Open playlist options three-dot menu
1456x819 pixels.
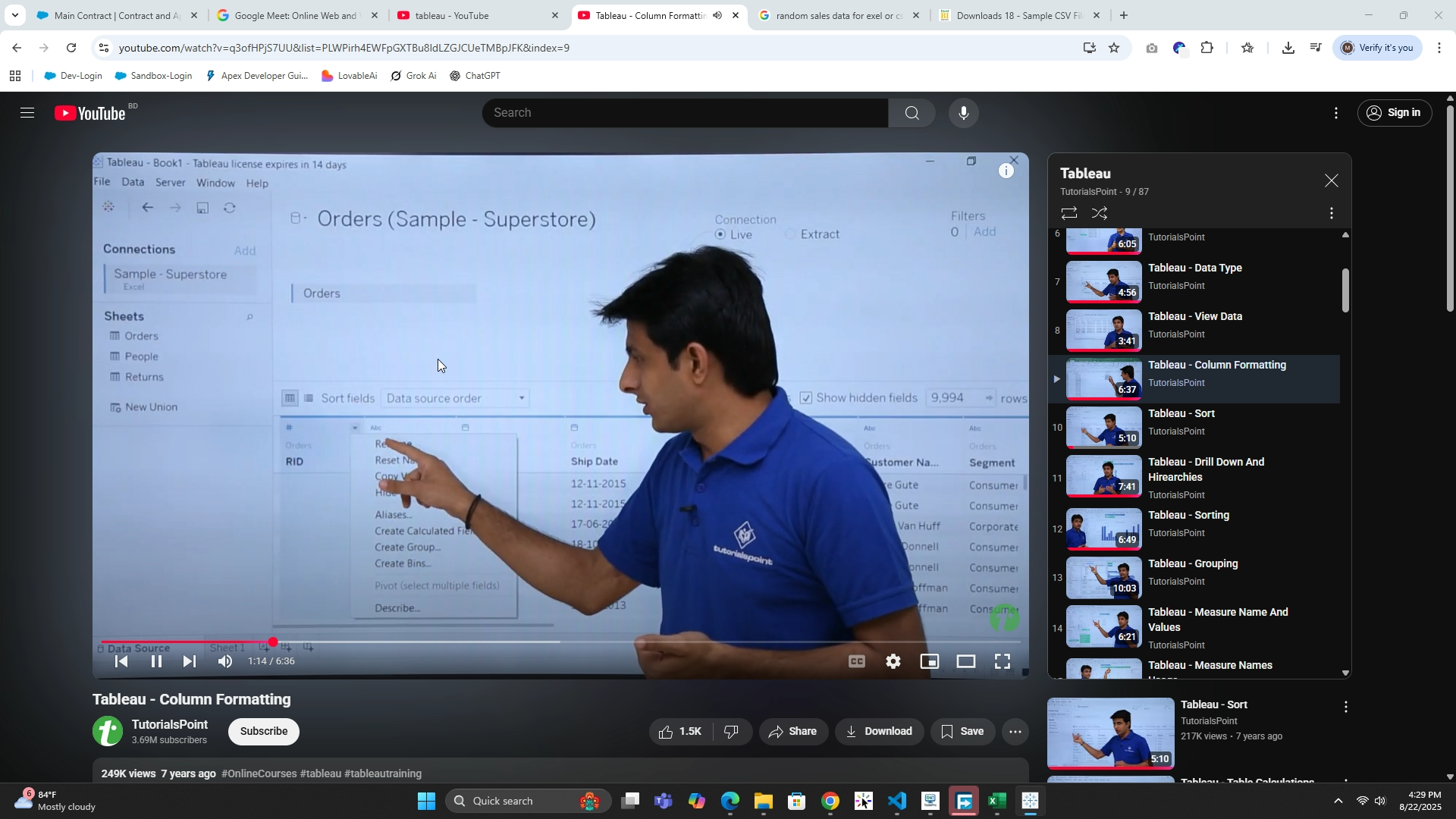point(1331,214)
